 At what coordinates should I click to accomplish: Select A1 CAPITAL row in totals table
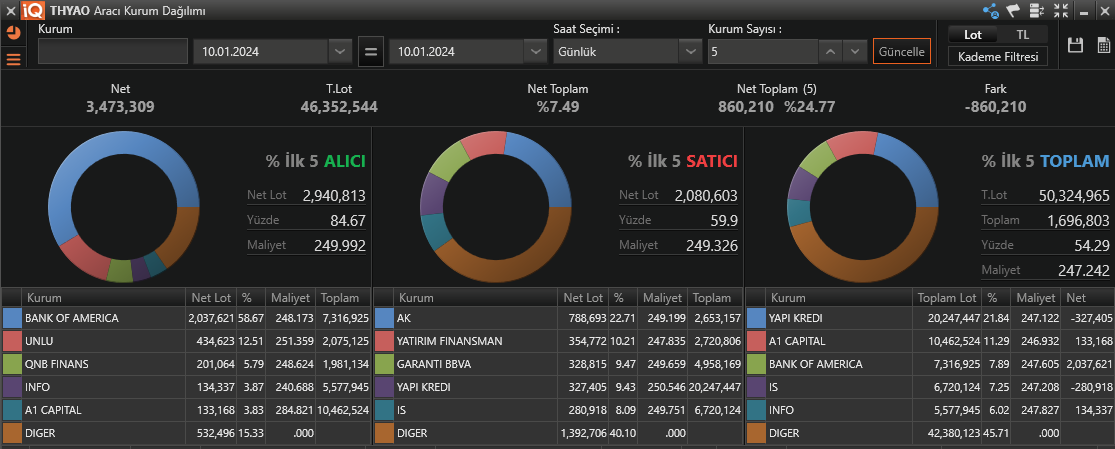click(x=930, y=342)
